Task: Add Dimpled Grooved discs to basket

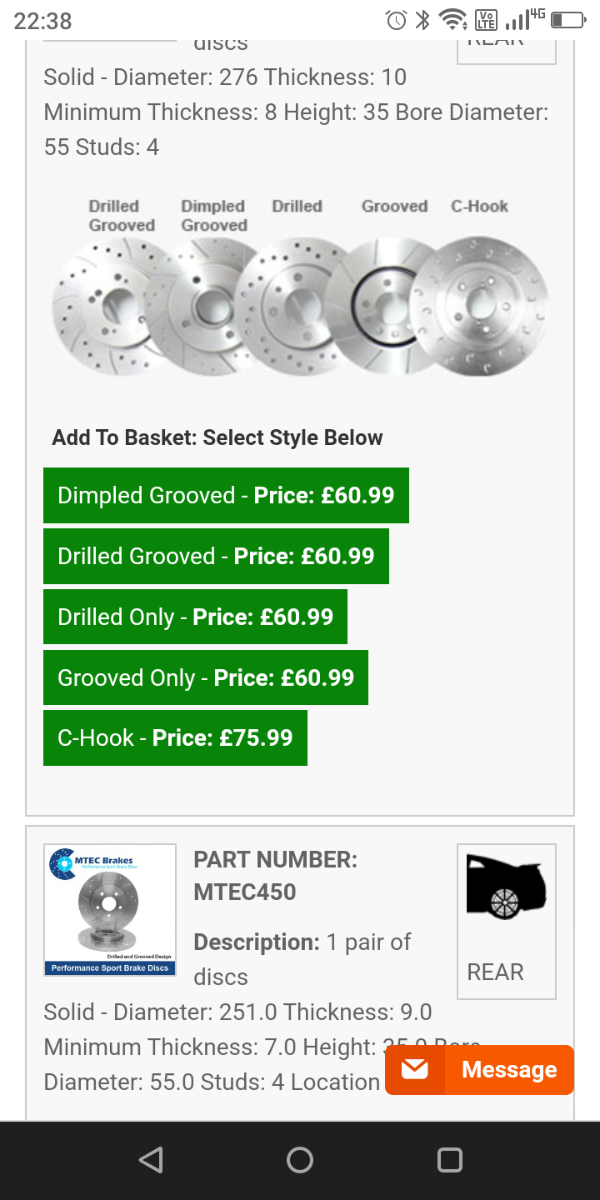Action: pos(226,495)
